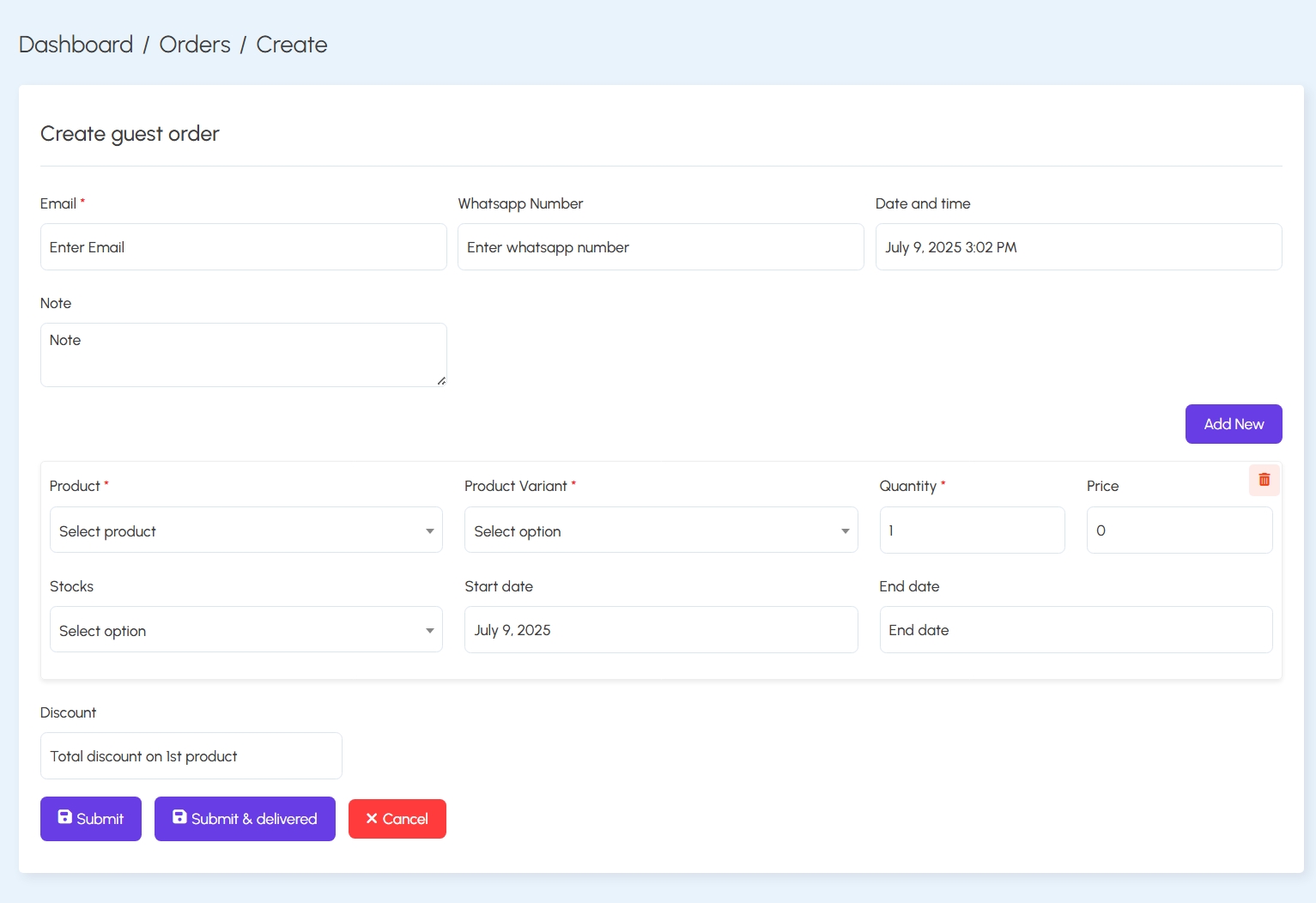Focus the Enter Email field

tap(244, 247)
